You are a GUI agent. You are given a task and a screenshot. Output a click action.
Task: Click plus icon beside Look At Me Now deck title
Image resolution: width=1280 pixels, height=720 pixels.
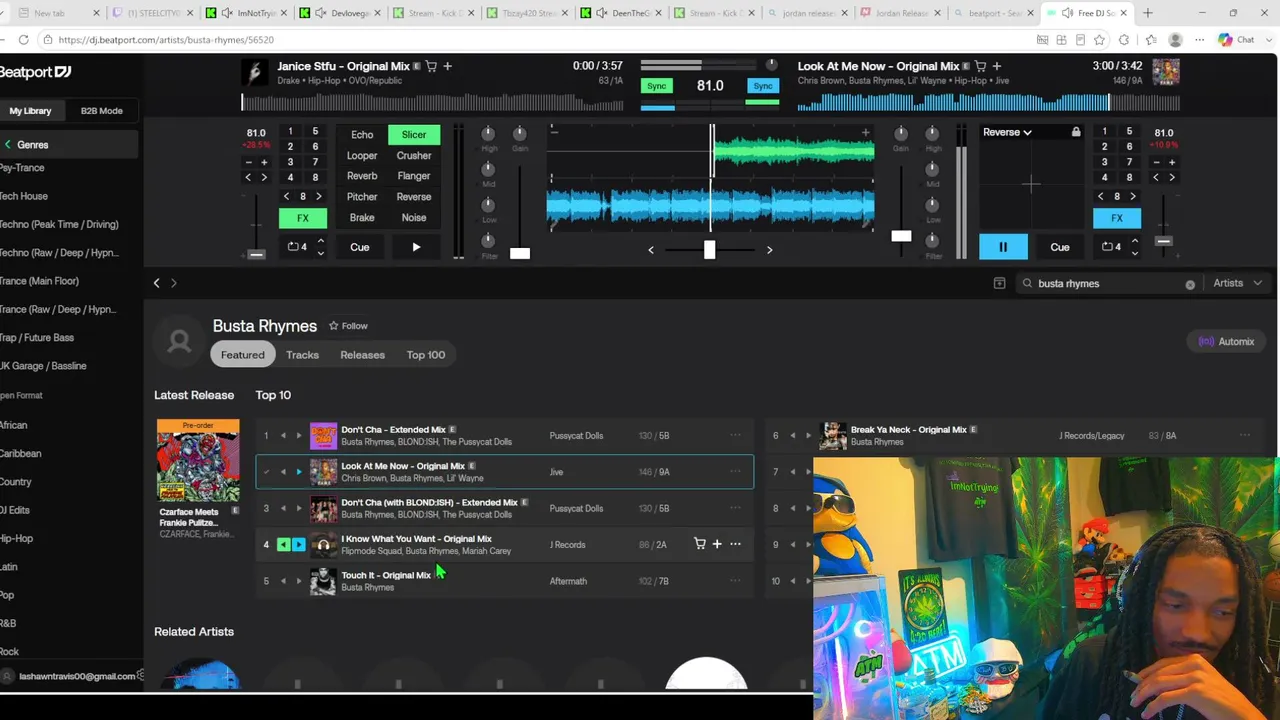point(996,66)
